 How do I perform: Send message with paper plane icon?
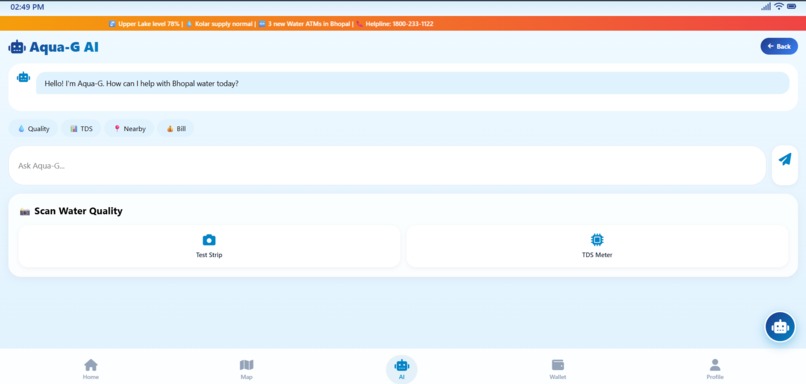785,160
